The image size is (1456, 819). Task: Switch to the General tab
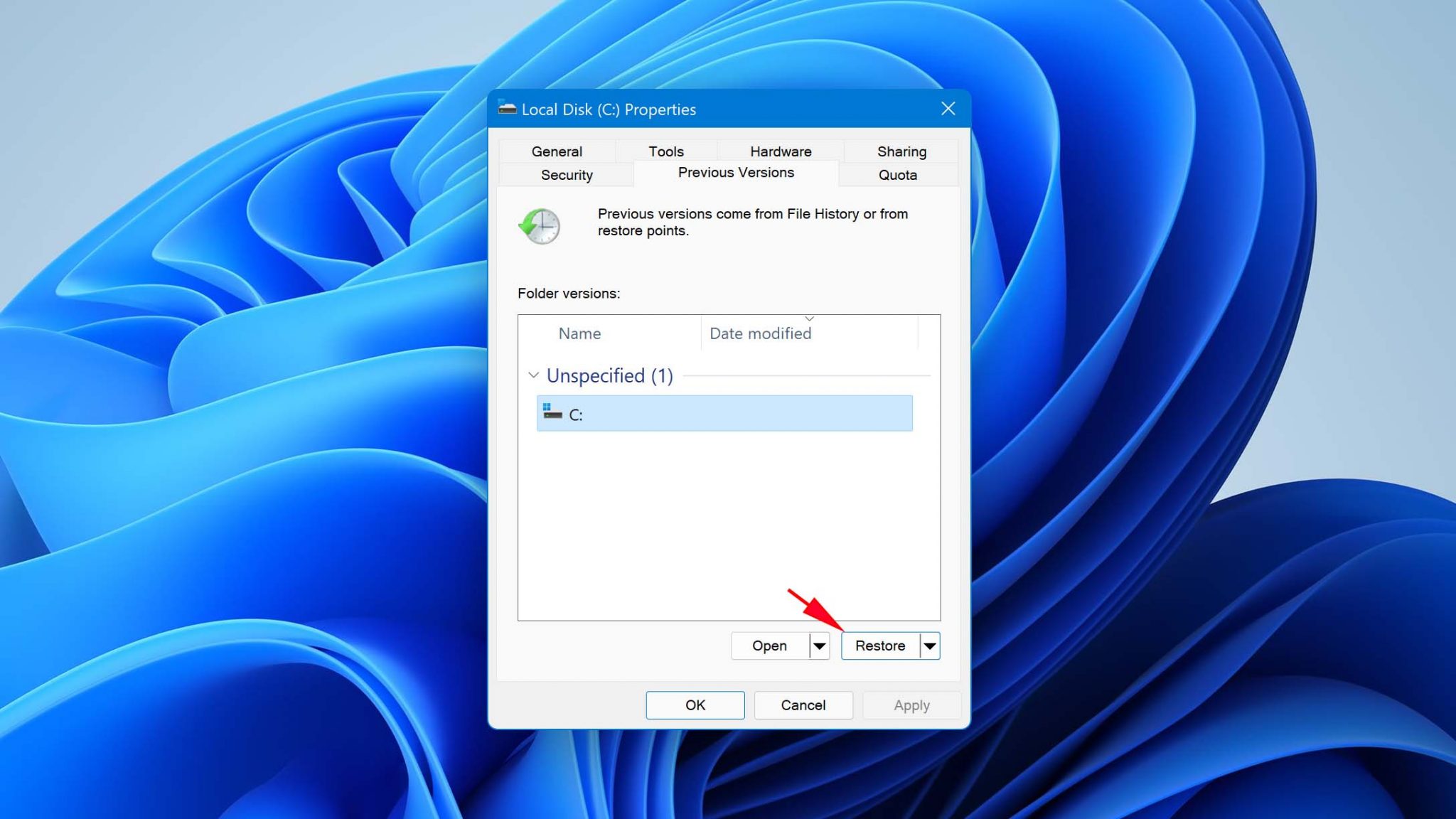point(557,151)
